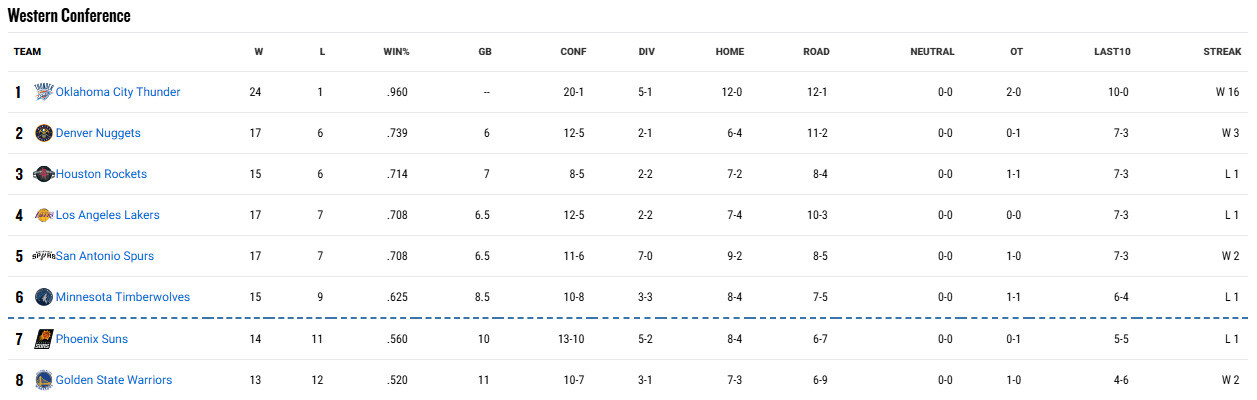Screen dimensions: 1257x400
Task: Sort standings by WIN% column header
Action: 395,52
